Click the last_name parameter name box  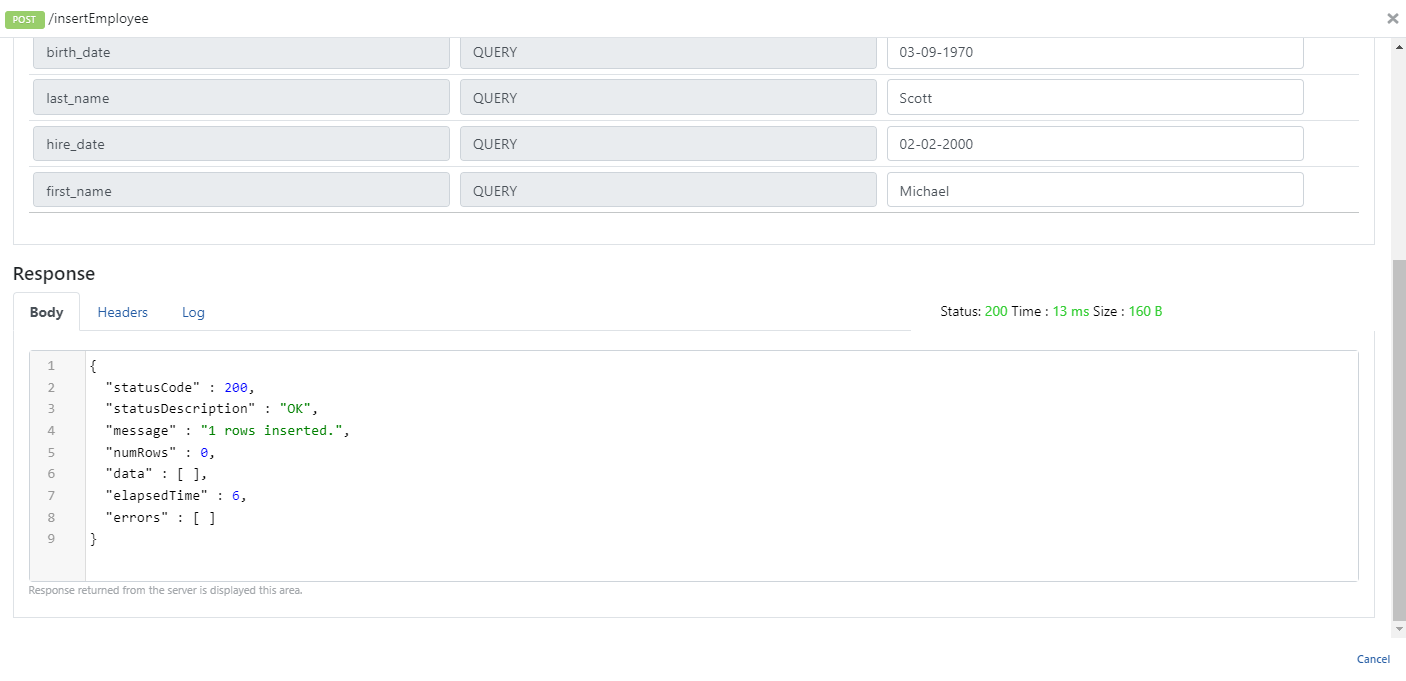tap(241, 98)
